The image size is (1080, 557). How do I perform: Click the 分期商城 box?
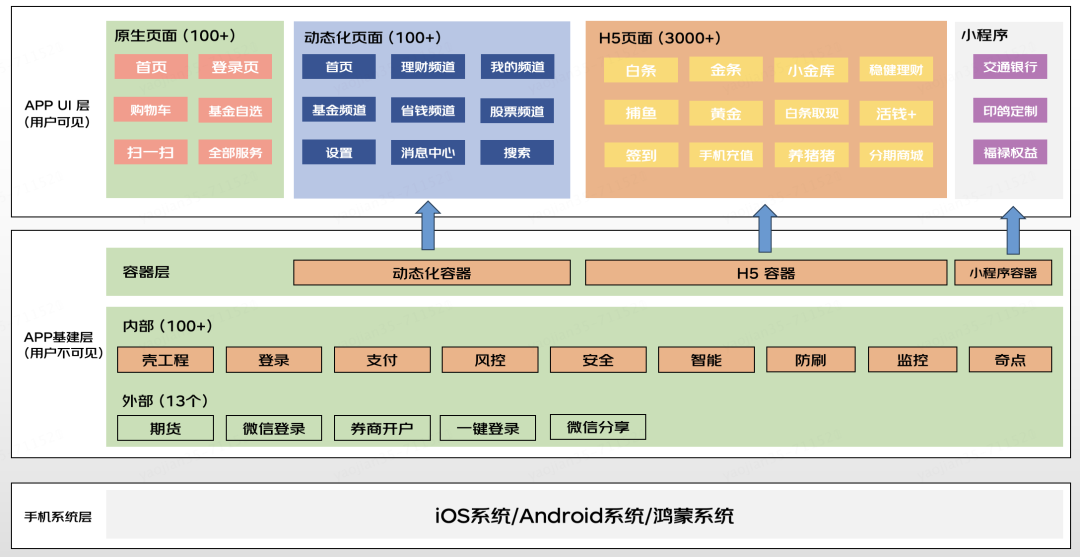click(896, 155)
